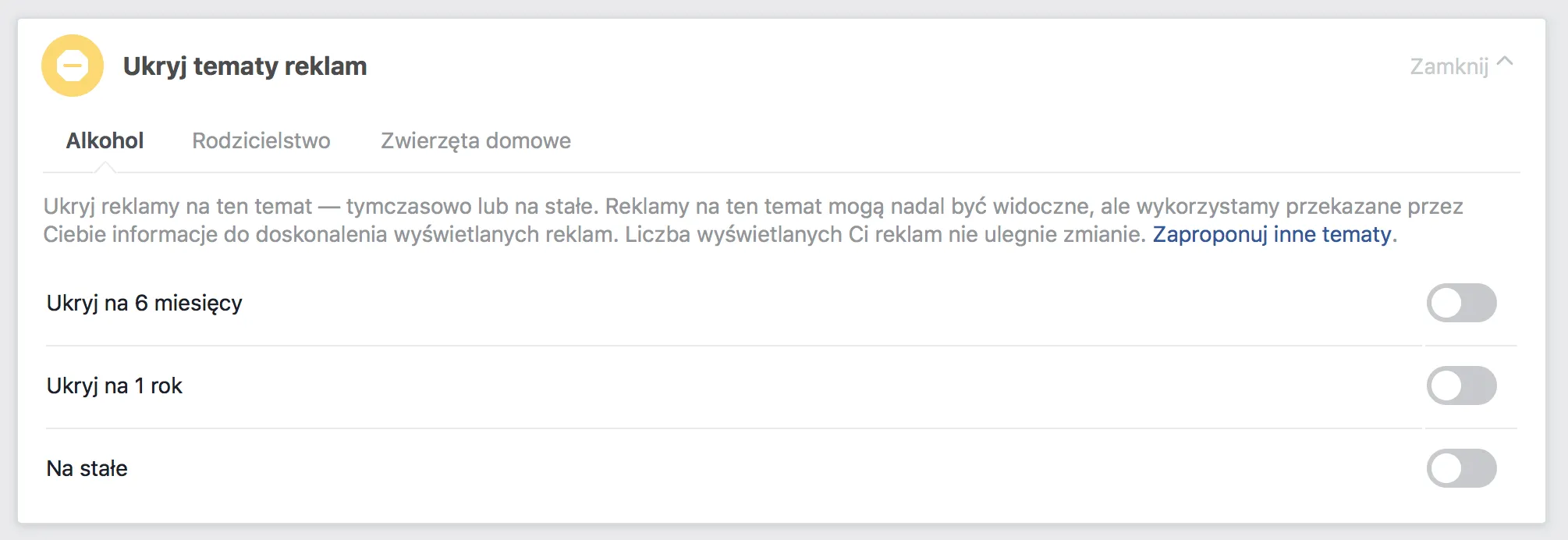Viewport: 1568px width, 540px height.
Task: Click the white knob of the one-year switch
Action: [x=1446, y=385]
